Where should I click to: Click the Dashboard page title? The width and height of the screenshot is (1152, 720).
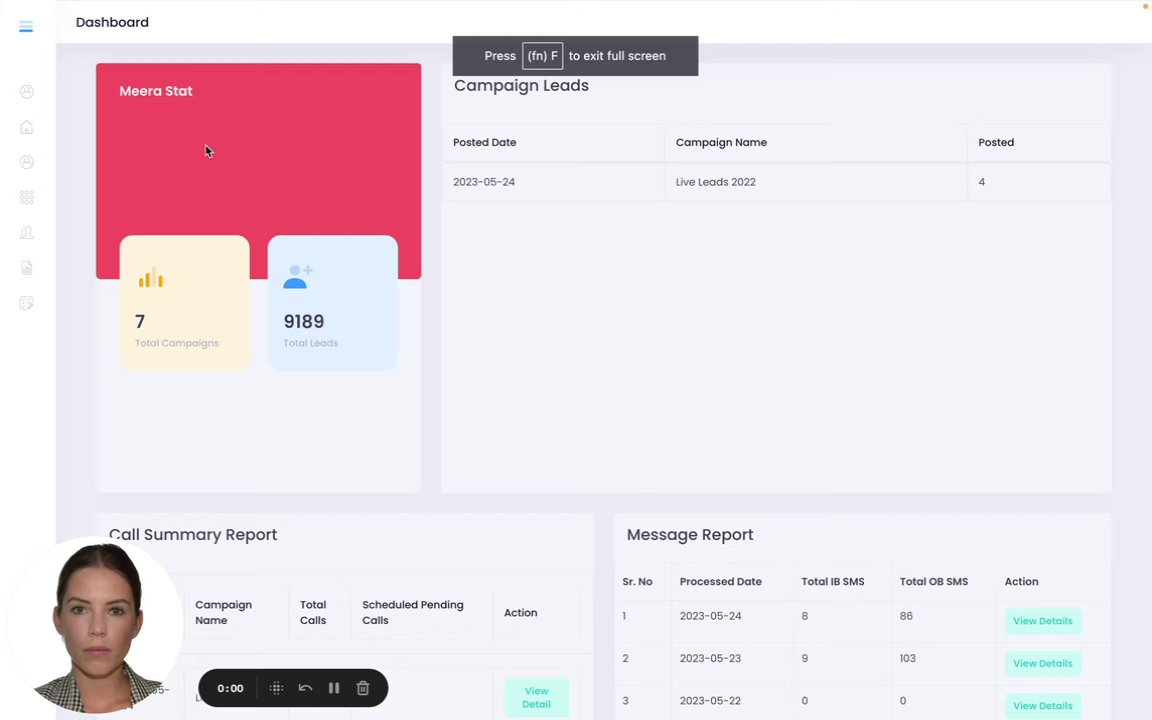pos(112,22)
